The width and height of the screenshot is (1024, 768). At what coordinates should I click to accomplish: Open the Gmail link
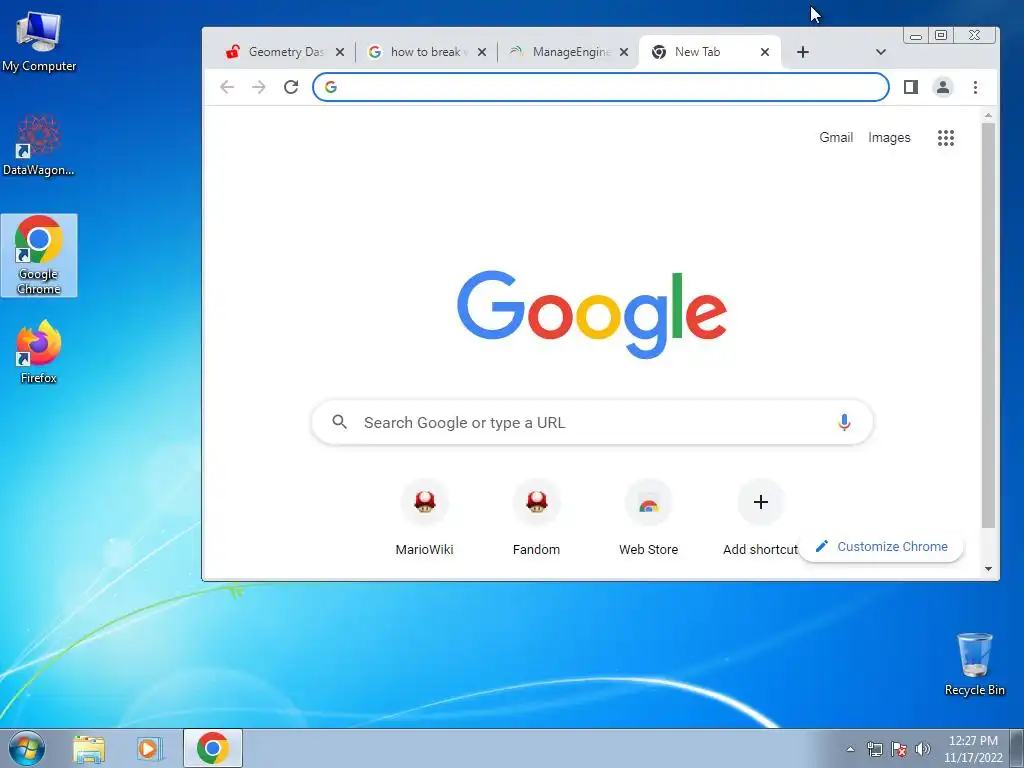(836, 138)
